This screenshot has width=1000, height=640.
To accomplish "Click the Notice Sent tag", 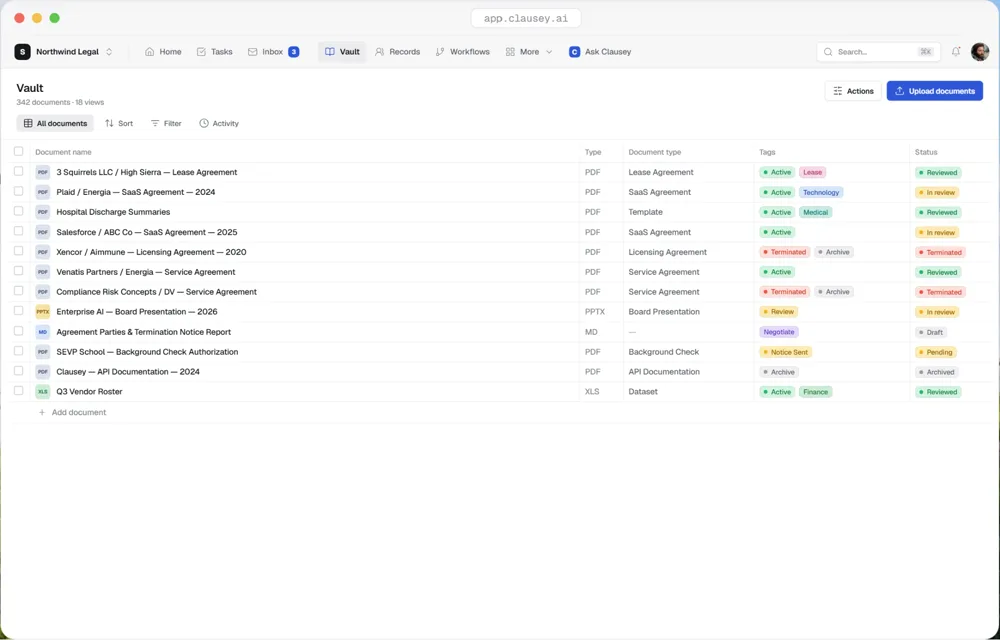I will (785, 352).
